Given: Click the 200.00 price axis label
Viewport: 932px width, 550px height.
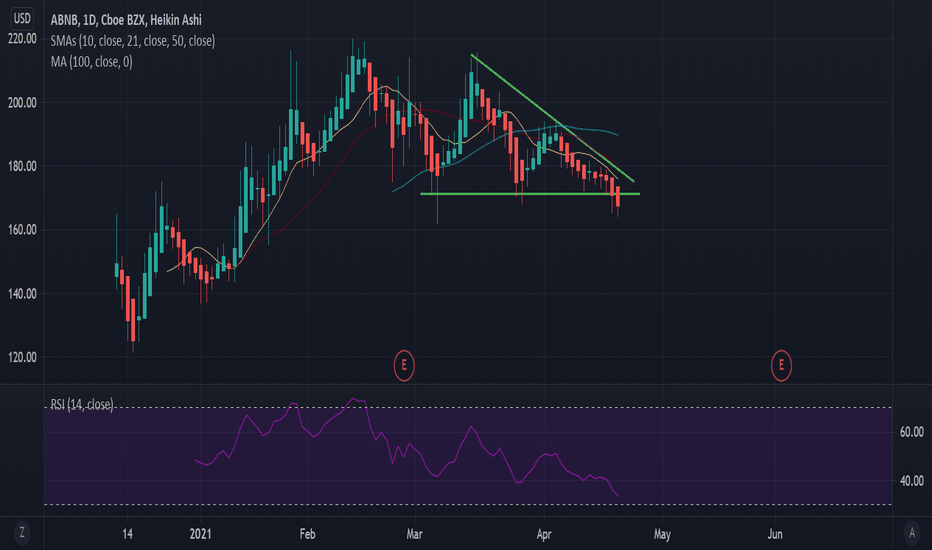Looking at the screenshot, I should coord(22,103).
